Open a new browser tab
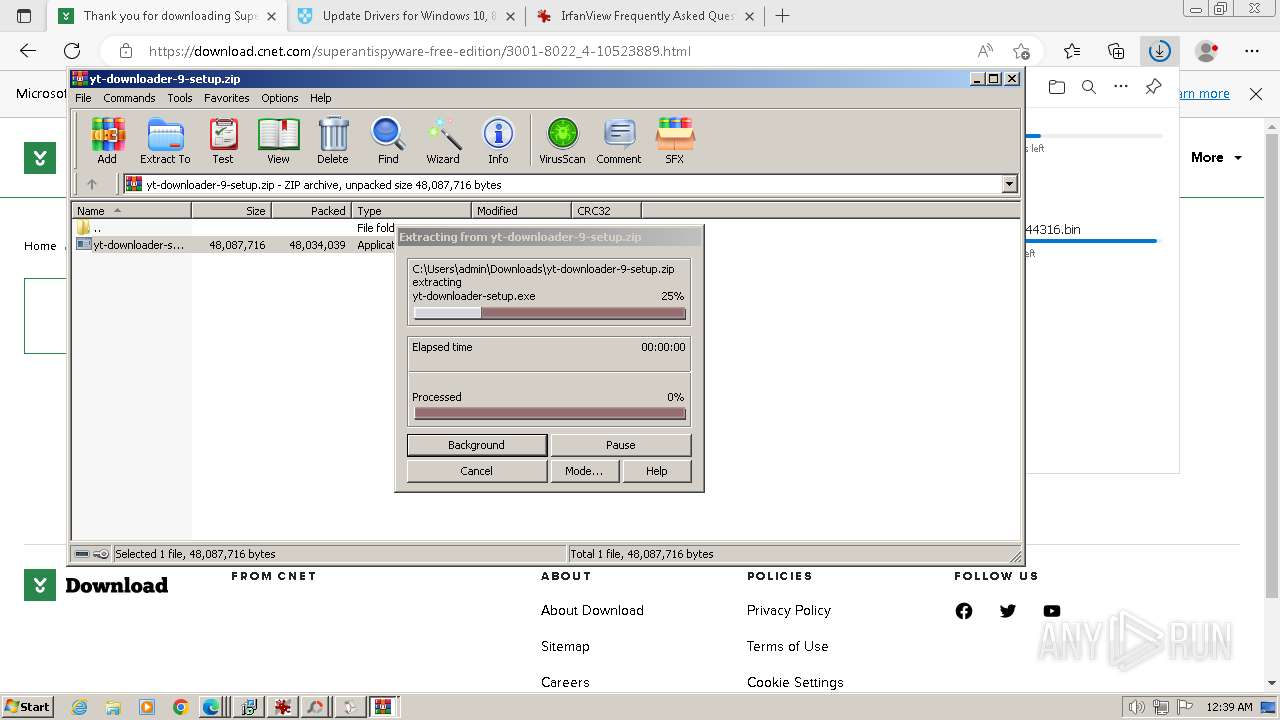 [x=782, y=16]
